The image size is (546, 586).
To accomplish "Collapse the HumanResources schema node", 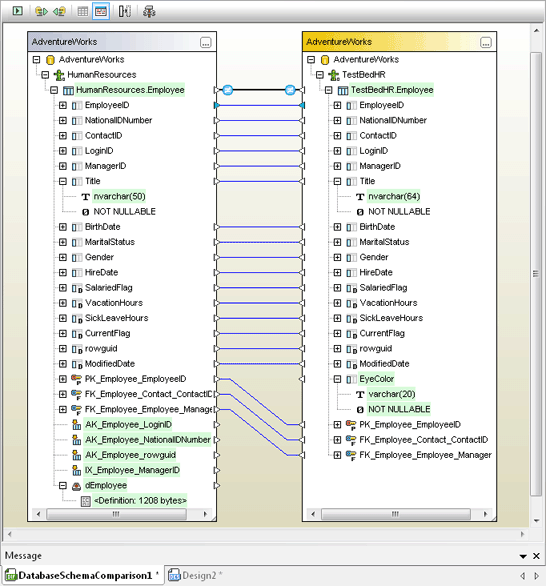I will pos(45,75).
